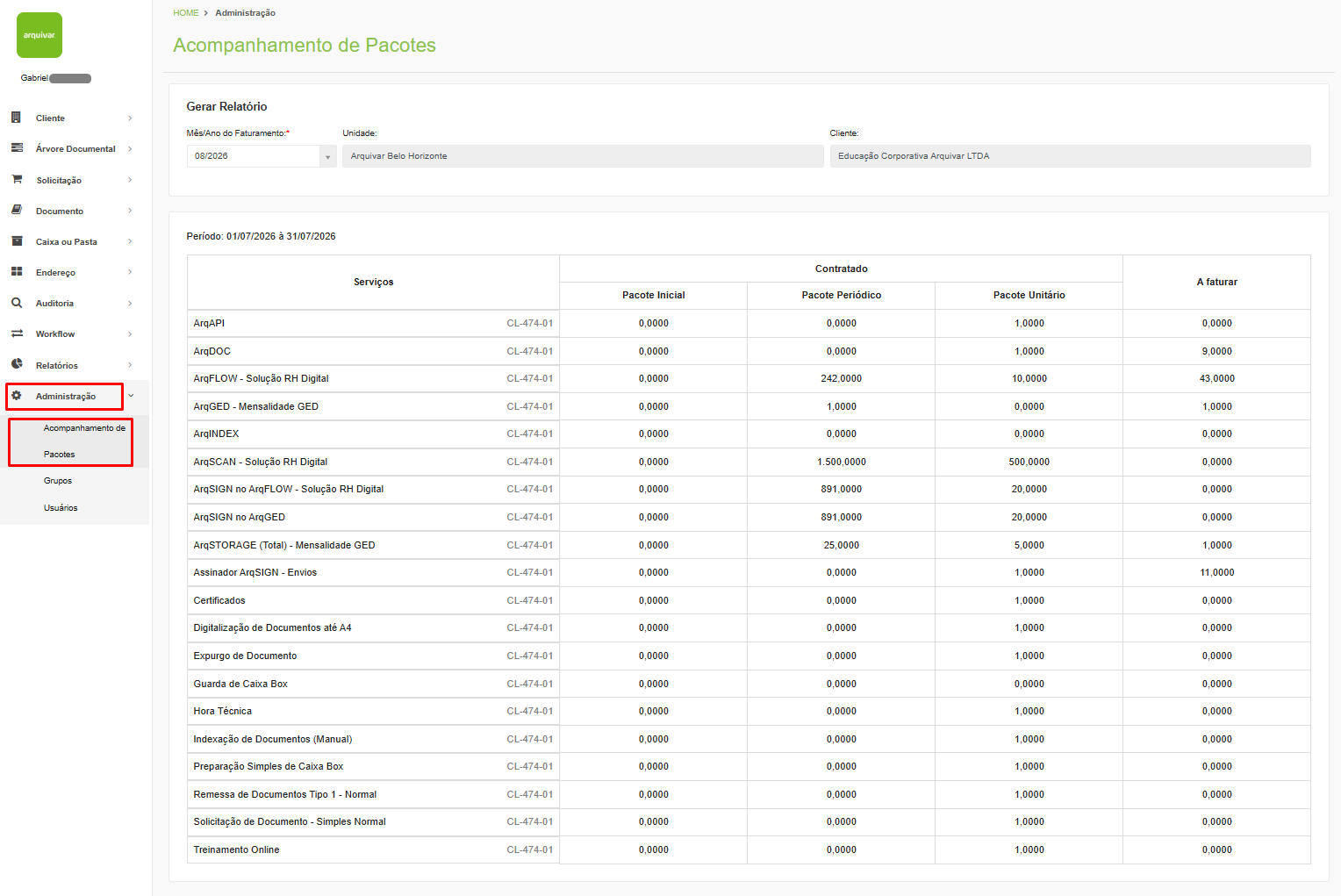Expand the Endereço chevron
Screen dimensions: 1341x896
pos(130,272)
